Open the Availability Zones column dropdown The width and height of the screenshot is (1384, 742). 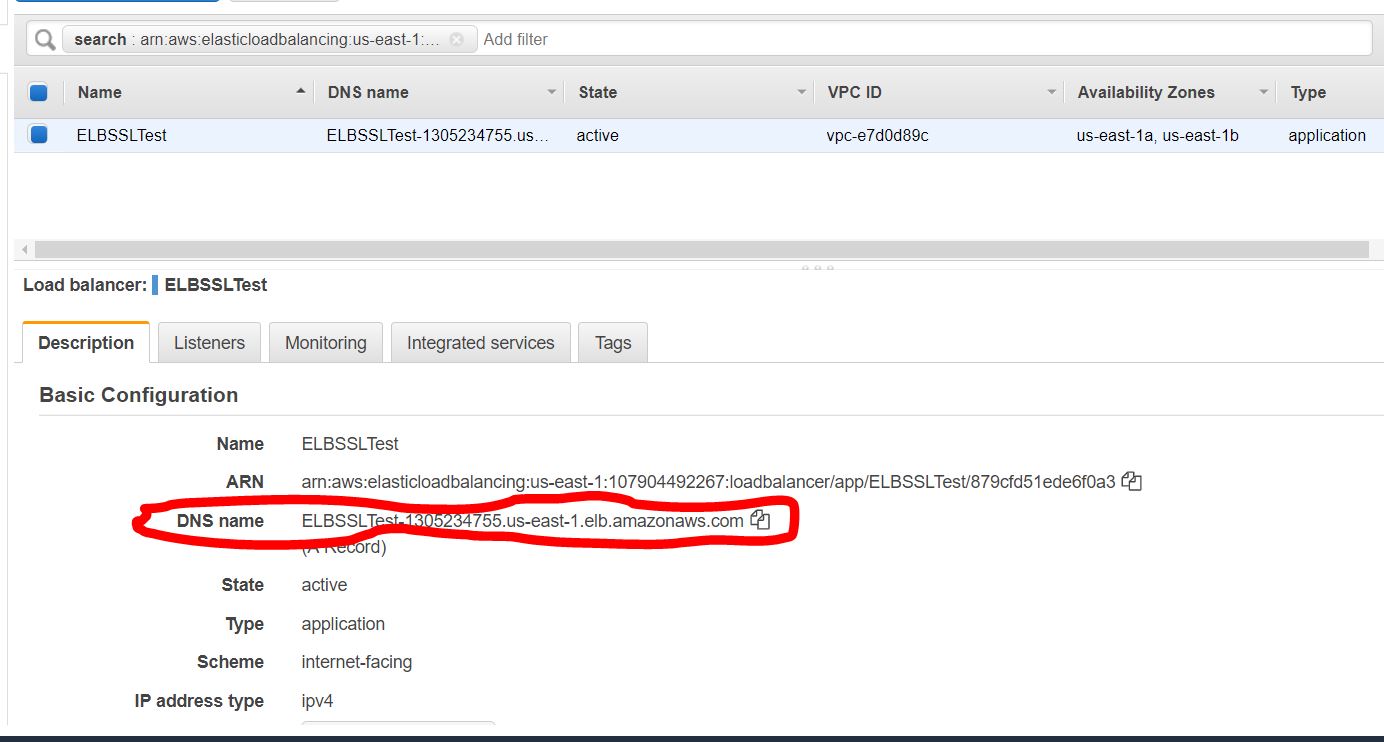tap(1262, 92)
